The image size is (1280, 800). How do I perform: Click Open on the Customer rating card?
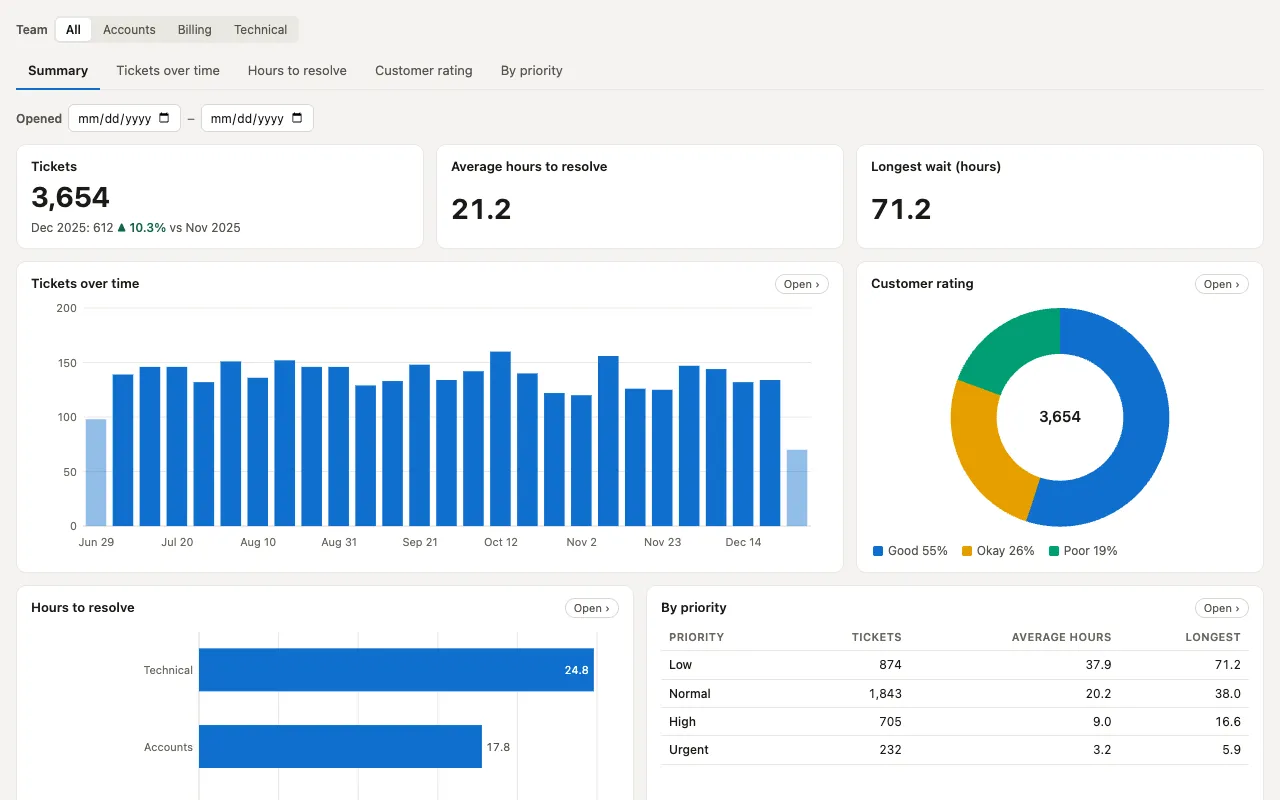[1222, 284]
